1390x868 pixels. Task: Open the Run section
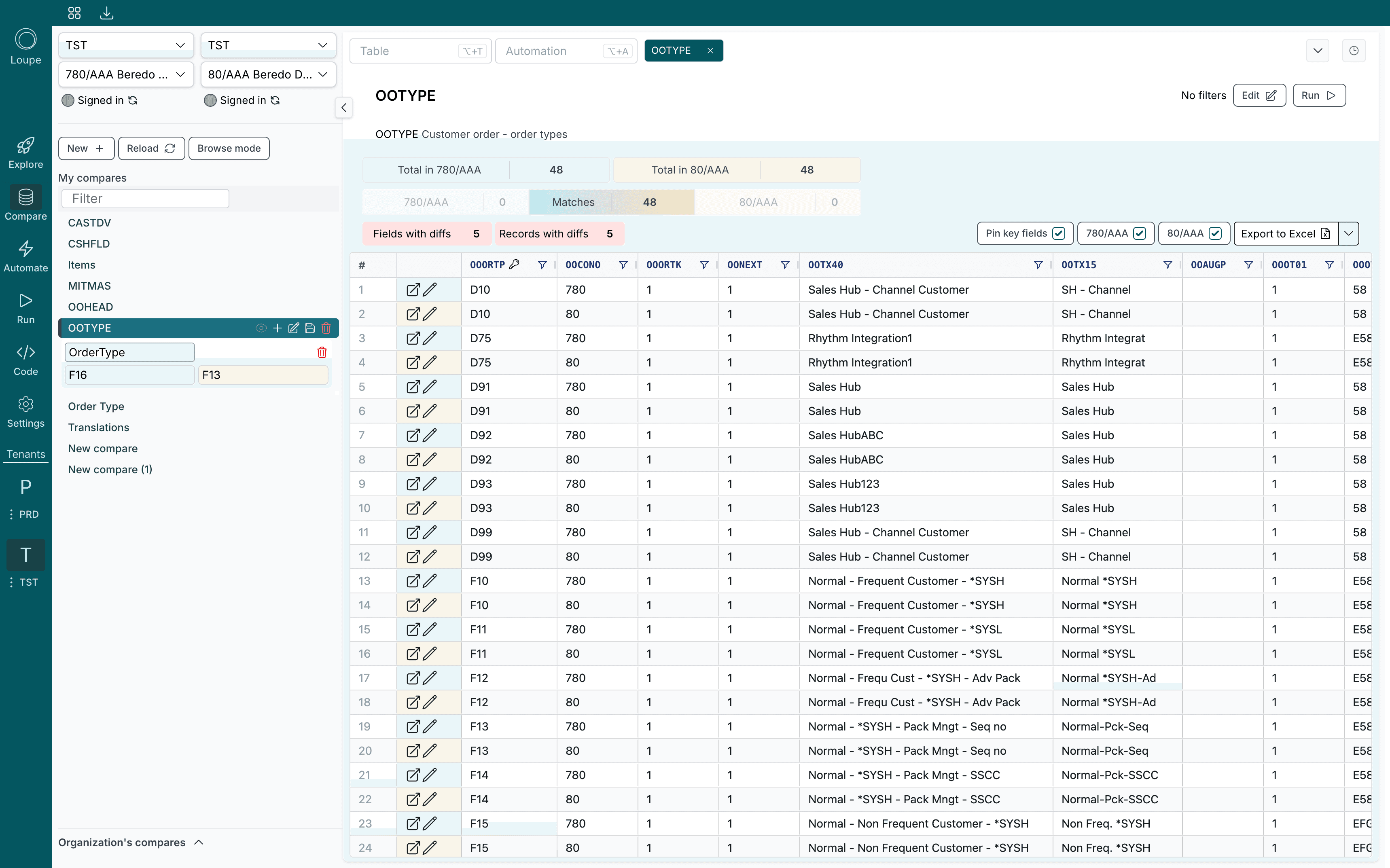[25, 309]
